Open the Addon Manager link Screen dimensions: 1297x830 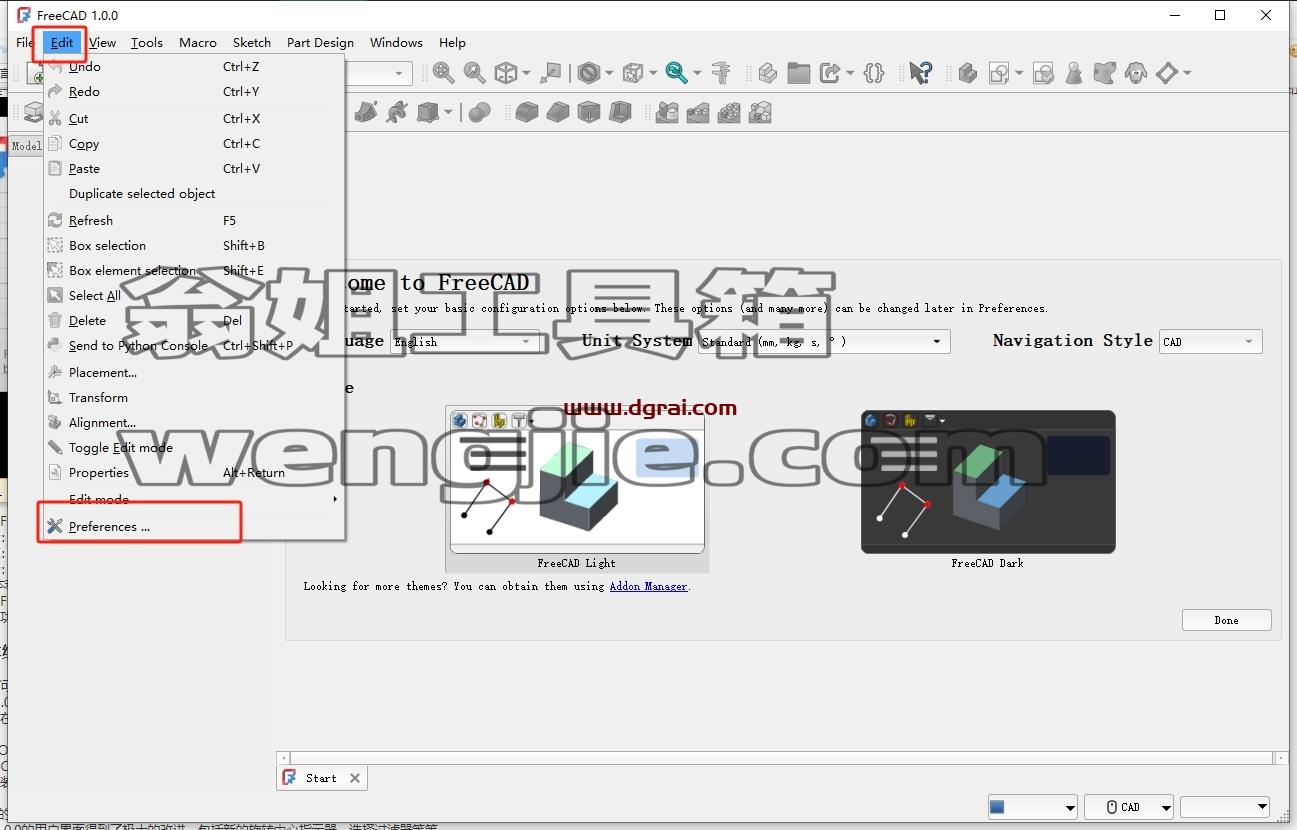tap(648, 586)
